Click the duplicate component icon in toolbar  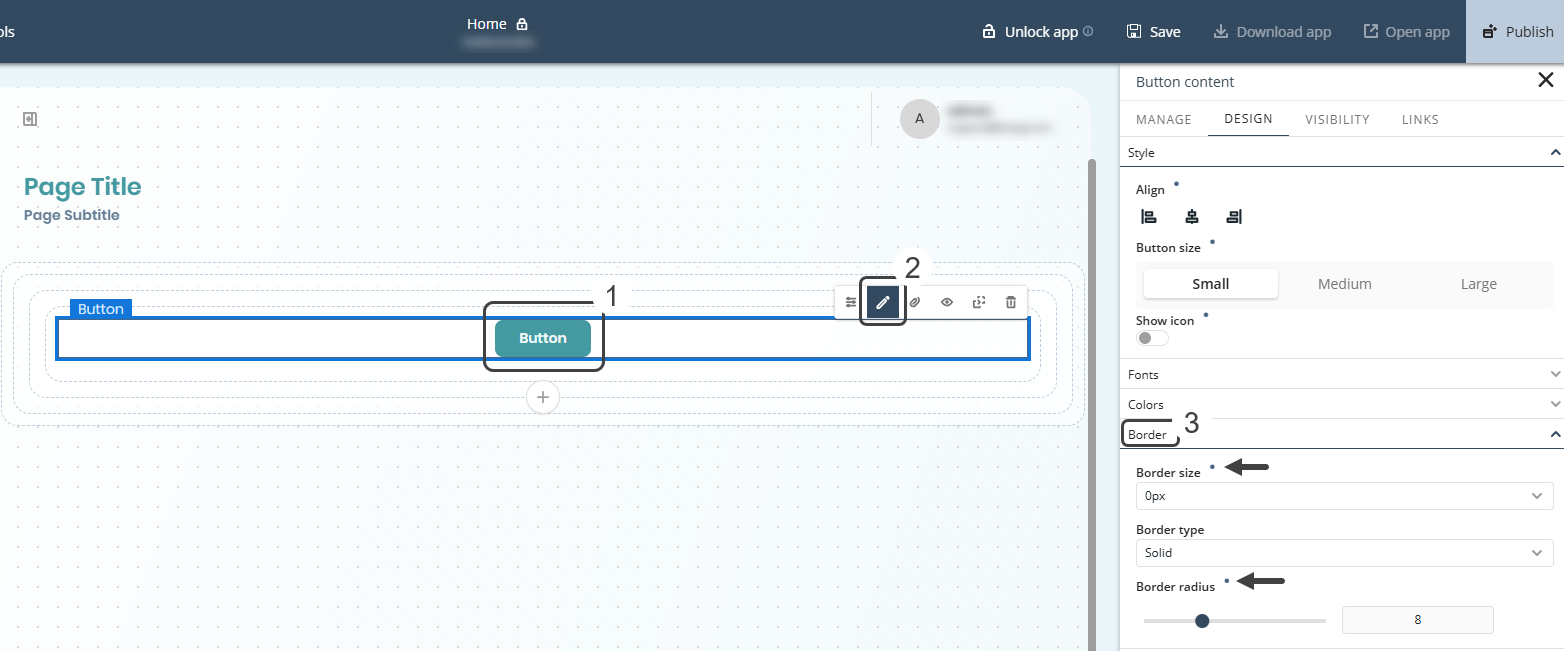[x=979, y=302]
